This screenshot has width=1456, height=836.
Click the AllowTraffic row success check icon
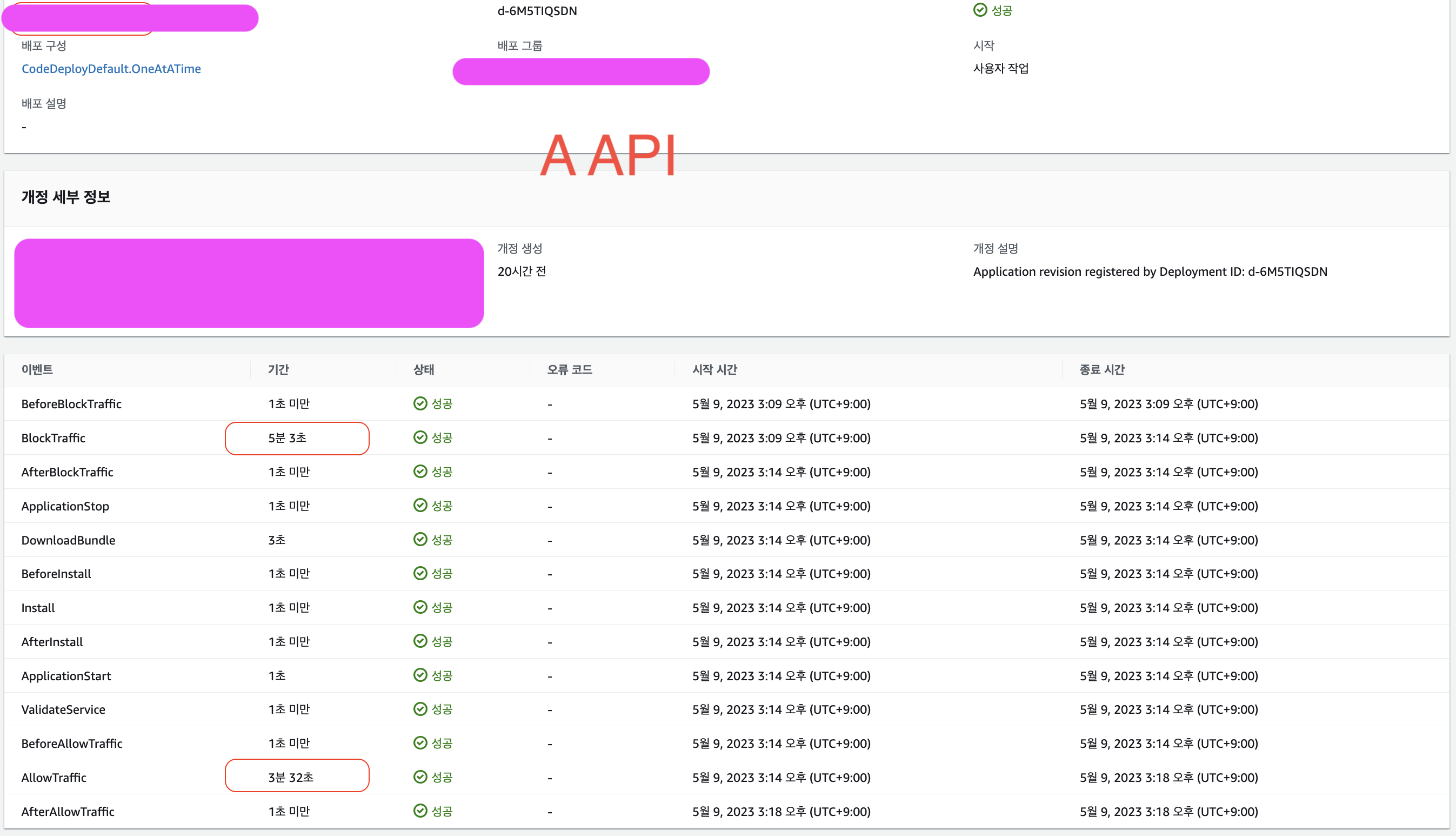tap(420, 777)
